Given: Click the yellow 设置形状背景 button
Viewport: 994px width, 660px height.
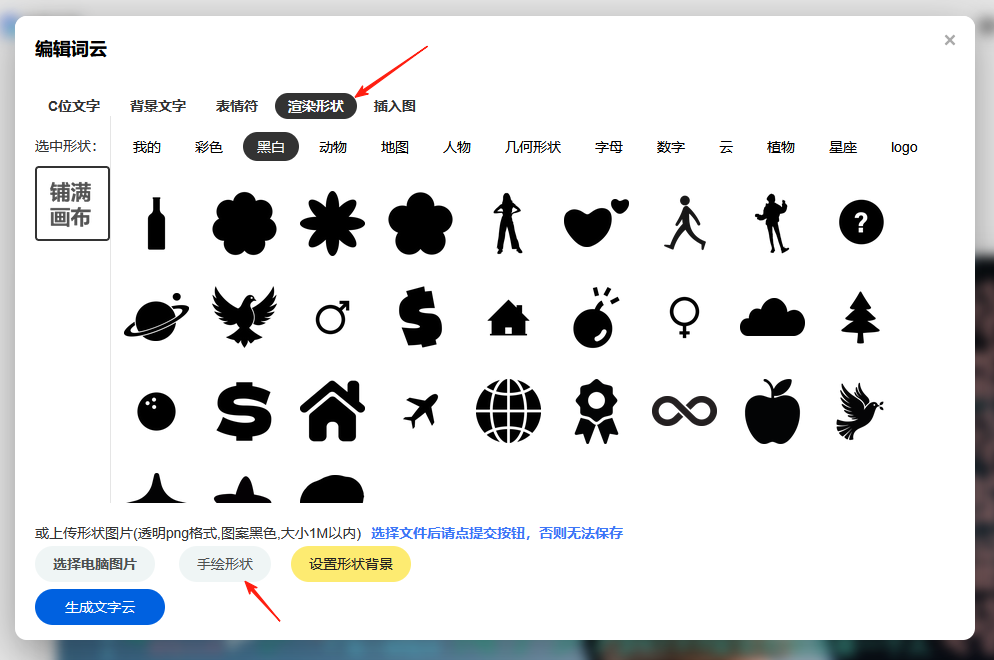Looking at the screenshot, I should point(351,564).
